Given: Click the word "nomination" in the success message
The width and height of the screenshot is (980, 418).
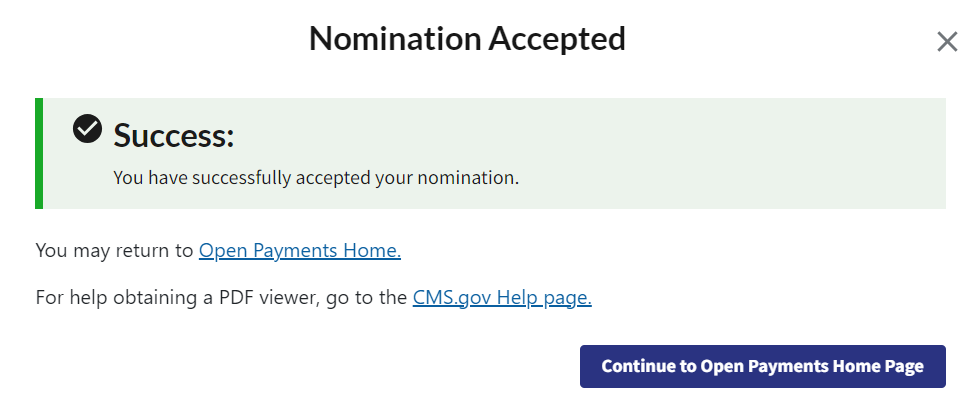Looking at the screenshot, I should [470, 179].
